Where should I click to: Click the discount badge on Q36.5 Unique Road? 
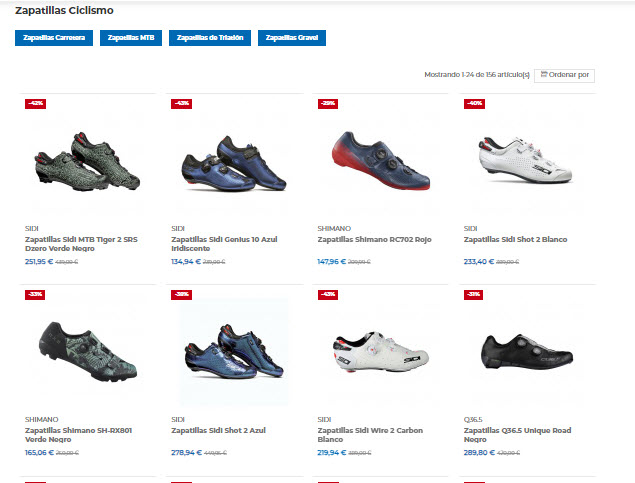point(473,295)
